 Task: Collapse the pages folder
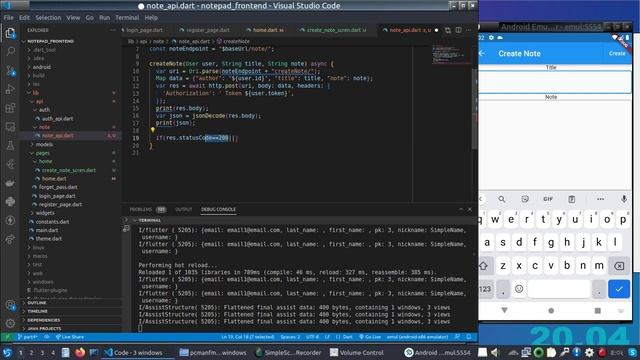71,153
